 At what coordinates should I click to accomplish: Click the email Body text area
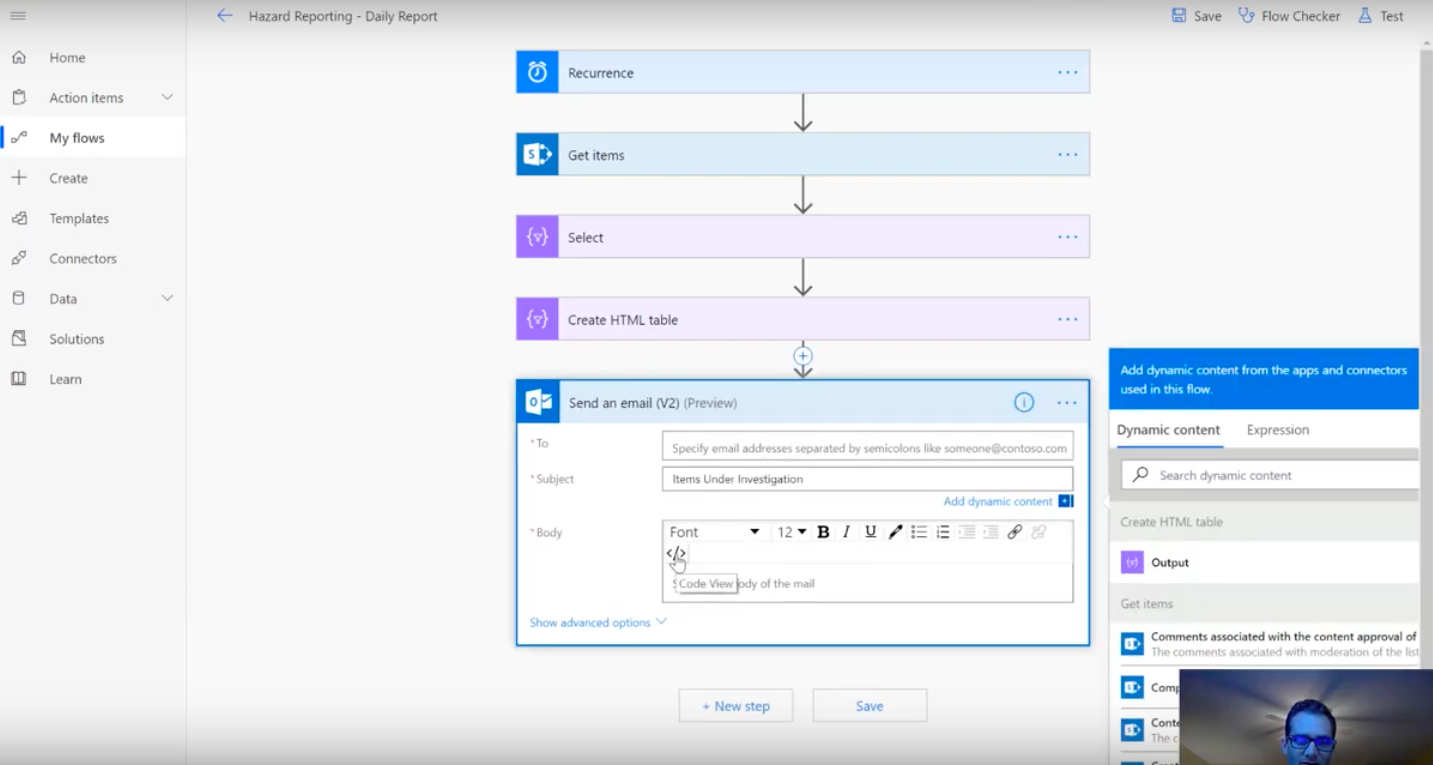[x=867, y=583]
